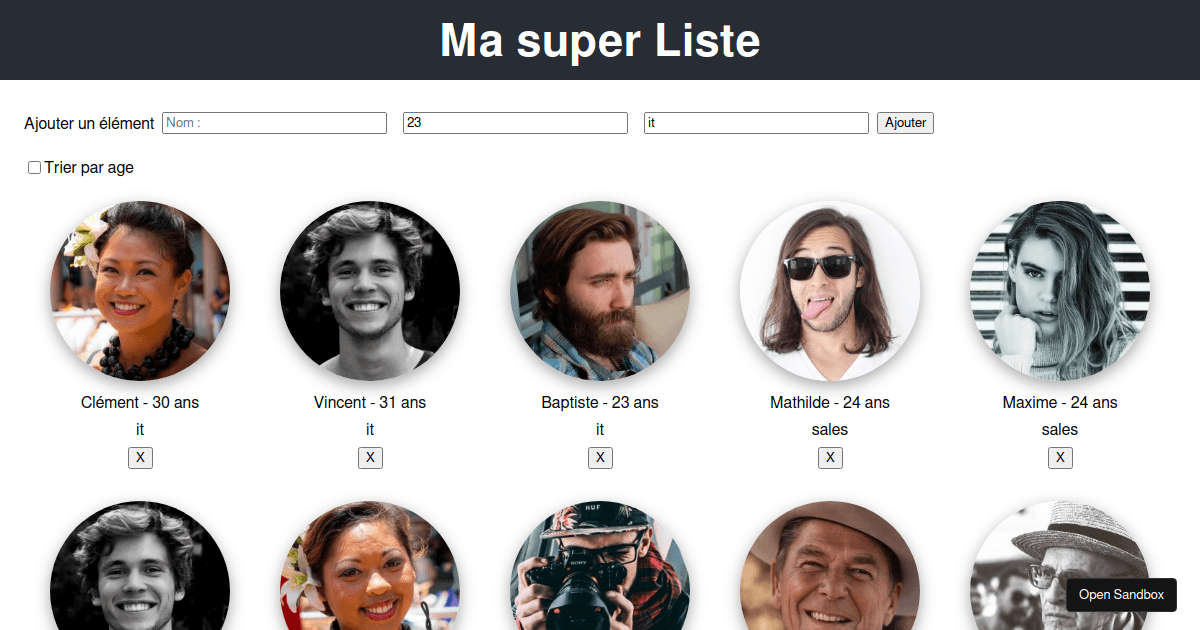Click Maxime's profile photo
Image resolution: width=1200 pixels, height=630 pixels.
pos(1059,290)
